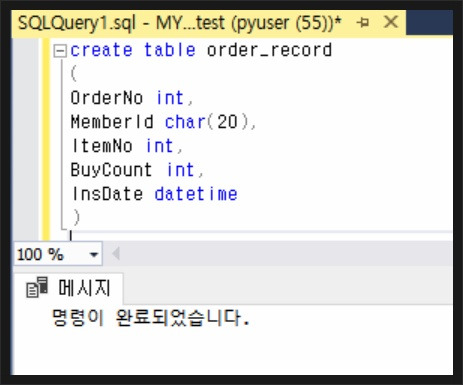Screen dimensions: 463x385
Task: Click the 'BuyCount' column name
Action: (x=111, y=170)
